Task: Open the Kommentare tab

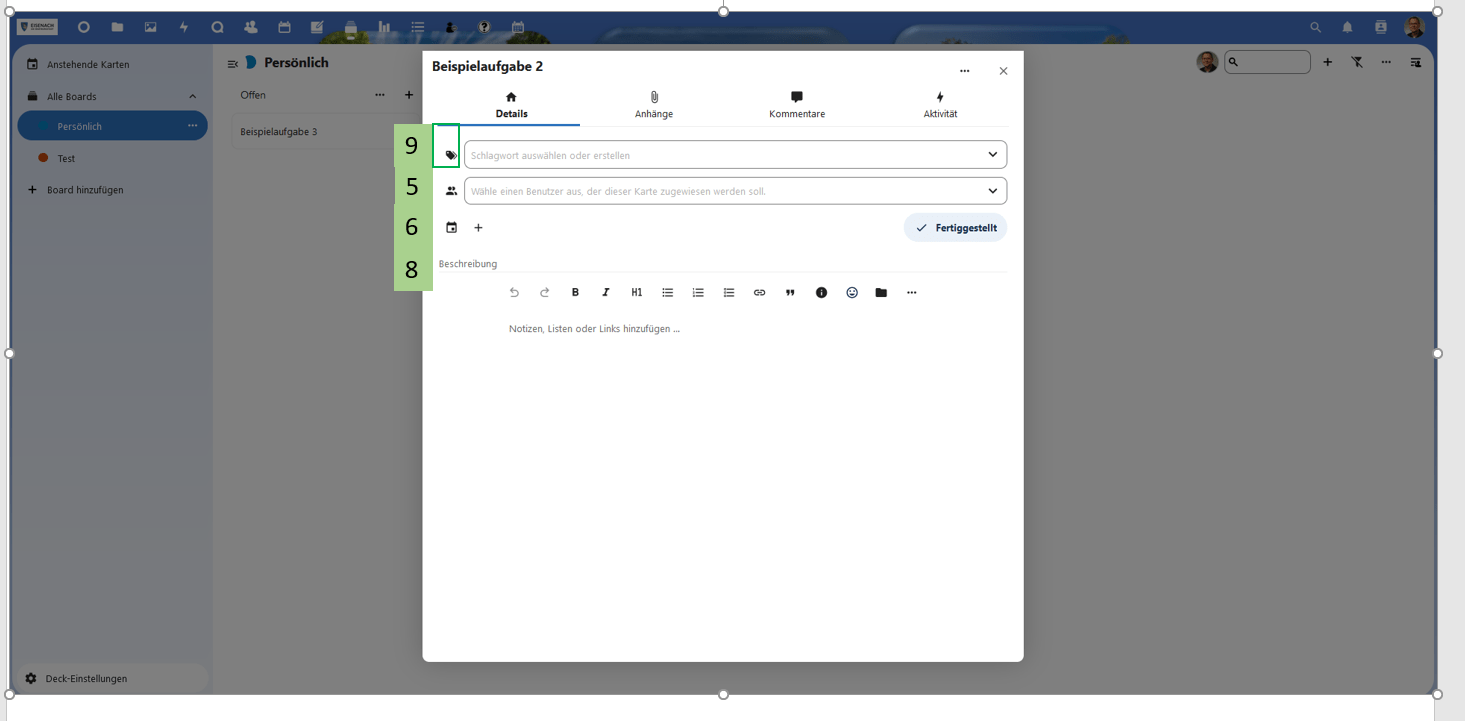Action: tap(797, 105)
